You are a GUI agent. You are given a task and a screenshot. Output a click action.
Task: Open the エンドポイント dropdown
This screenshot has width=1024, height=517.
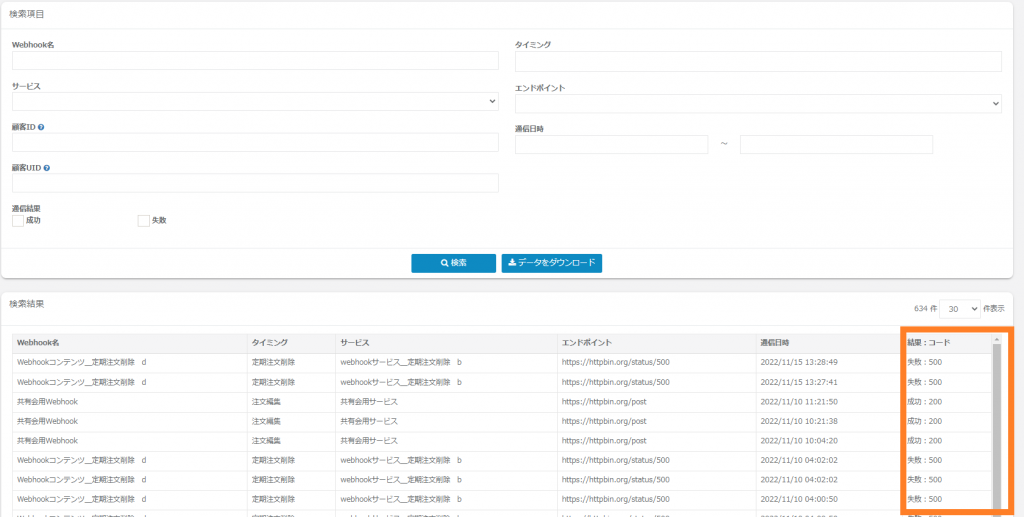(x=758, y=103)
